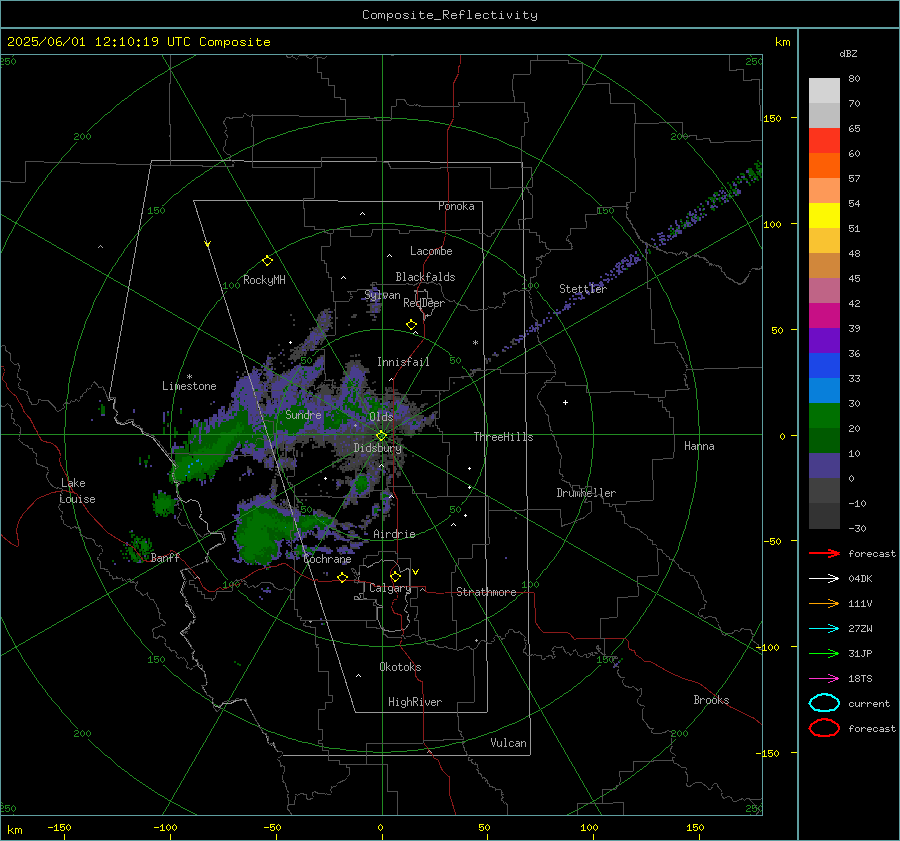
Task: Click the yellow diamond marker below RedDeer
Action: point(411,325)
